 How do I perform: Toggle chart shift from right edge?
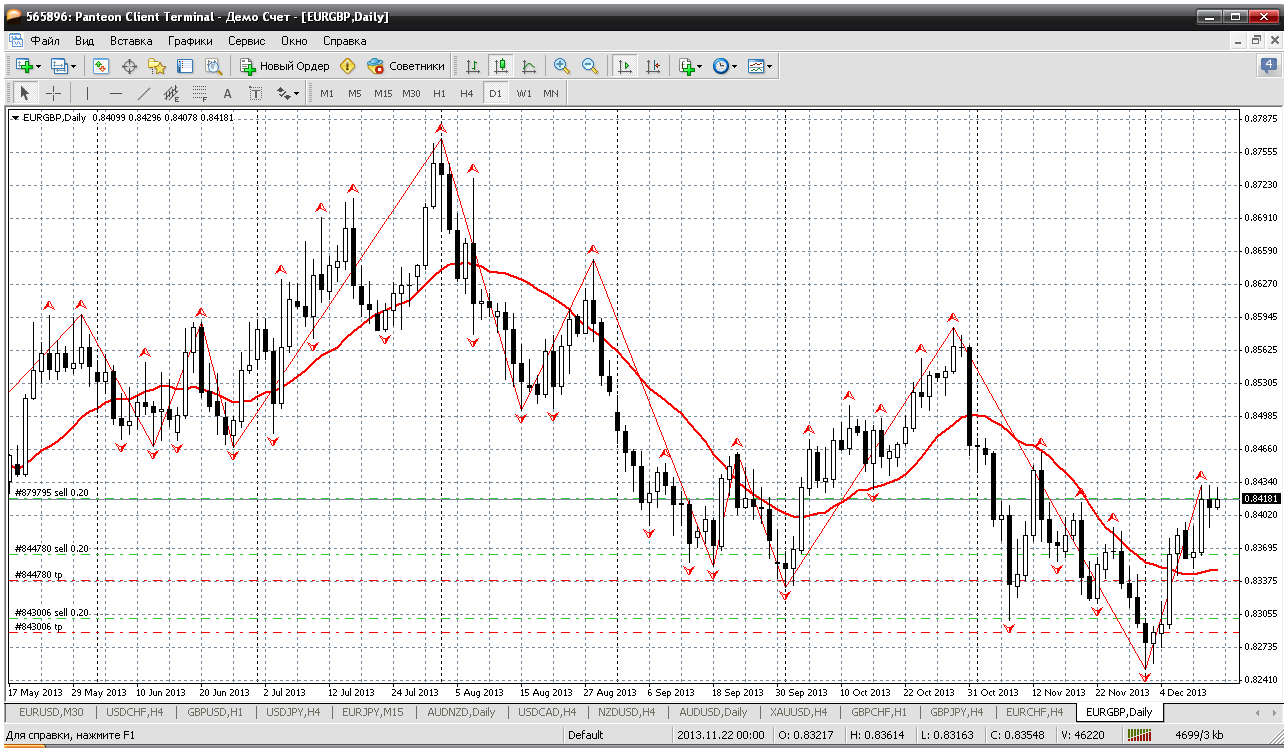pyautogui.click(x=653, y=66)
